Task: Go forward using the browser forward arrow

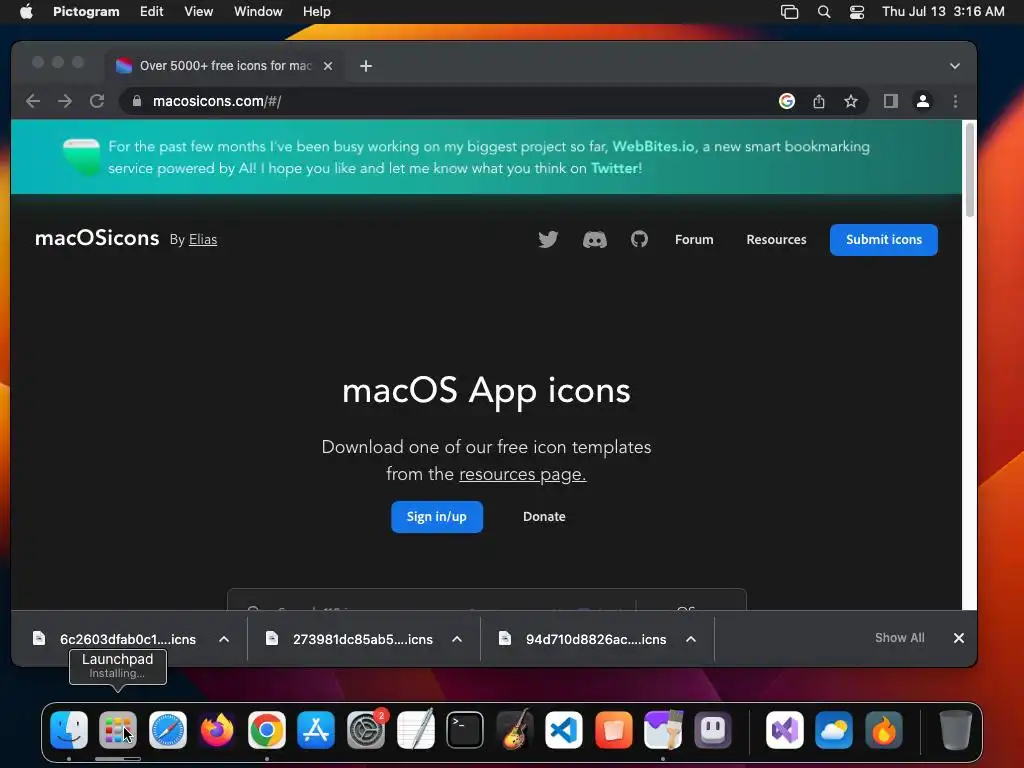Action: 65,101
